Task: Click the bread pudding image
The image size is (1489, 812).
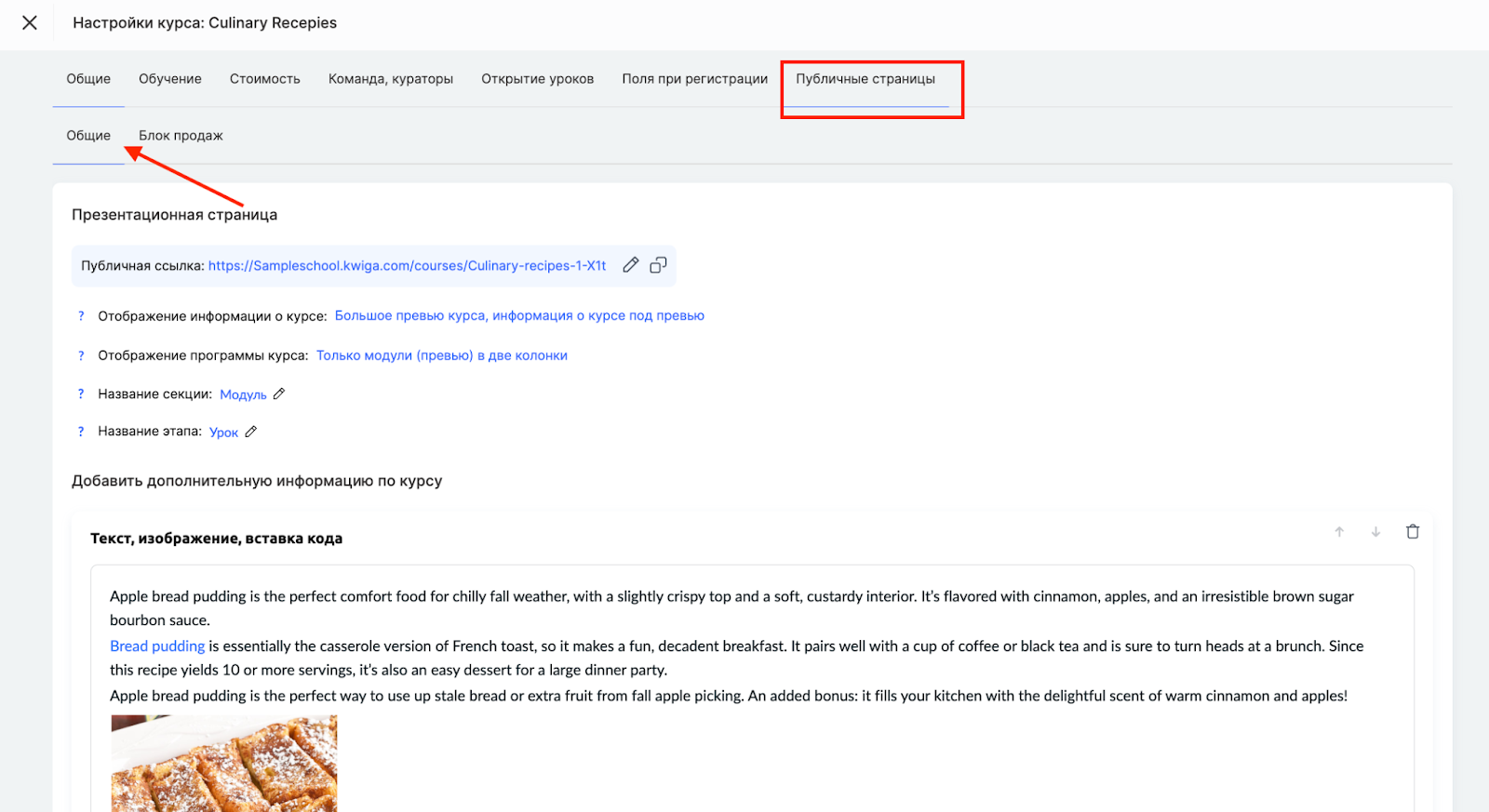Action: point(223,763)
